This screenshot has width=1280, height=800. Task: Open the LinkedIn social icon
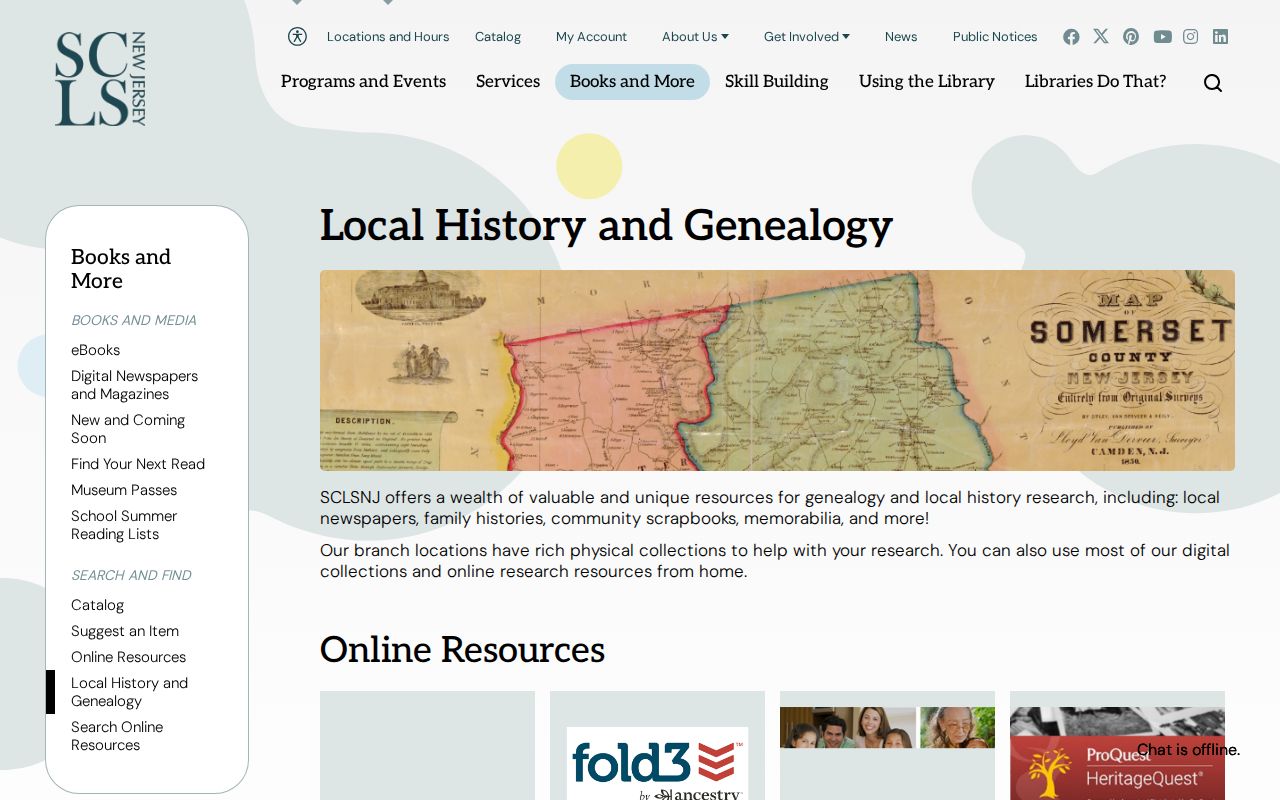[x=1220, y=37]
